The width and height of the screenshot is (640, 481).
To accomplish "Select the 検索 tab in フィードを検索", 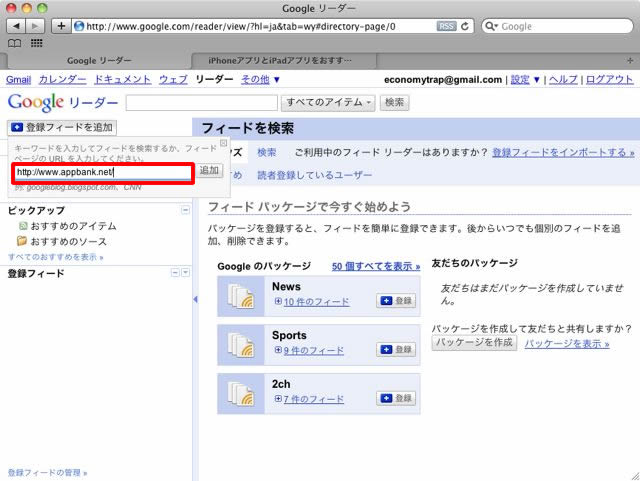I will coord(267,152).
